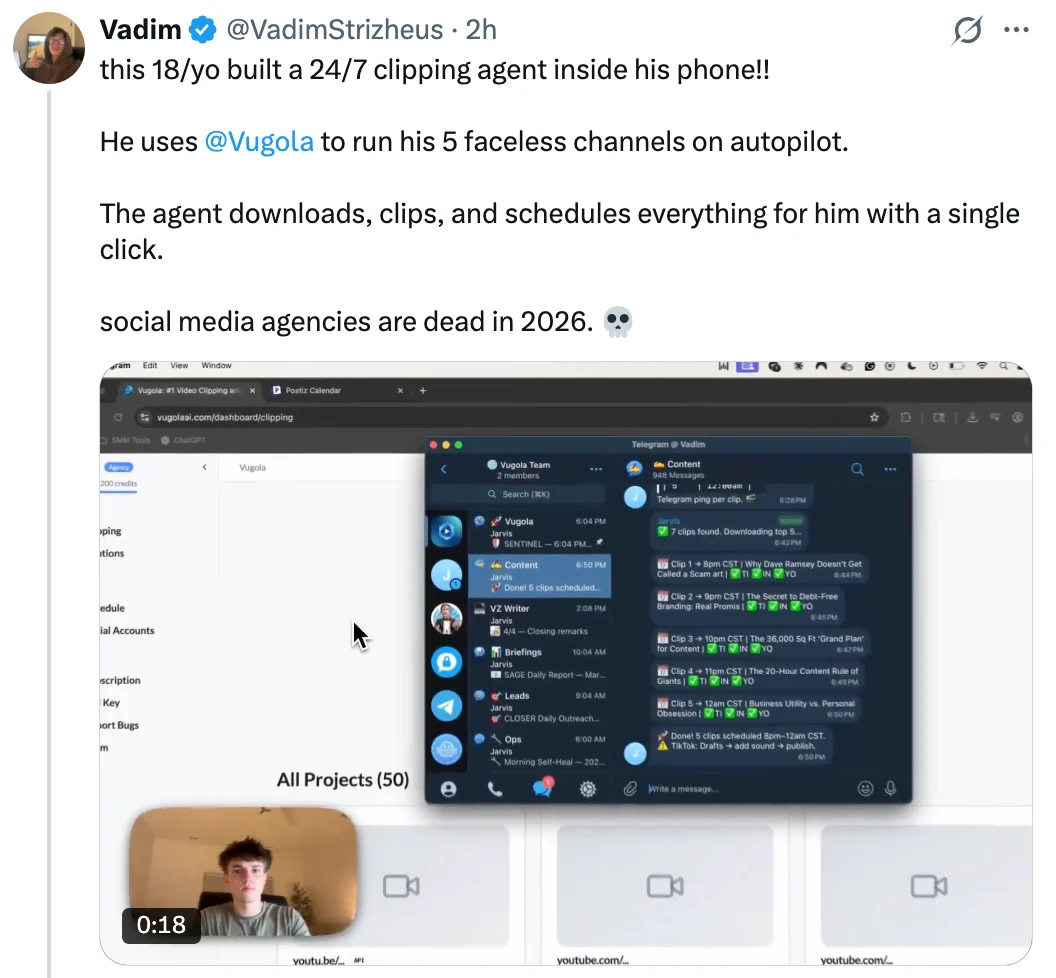Open the VZ Writer chat
This screenshot has width=1056, height=978.
point(539,619)
